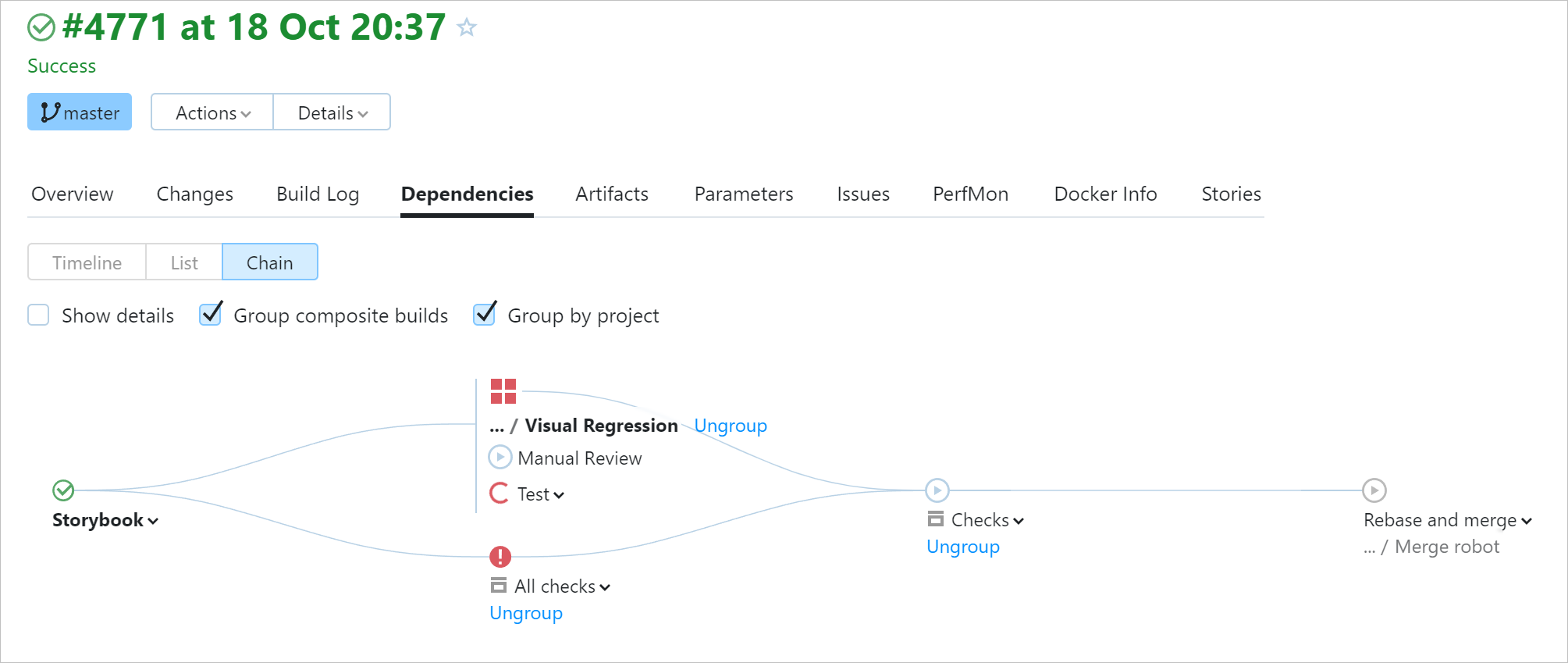Click the green success checkmark beside #4771
The height and width of the screenshot is (663, 1568).
(x=41, y=28)
